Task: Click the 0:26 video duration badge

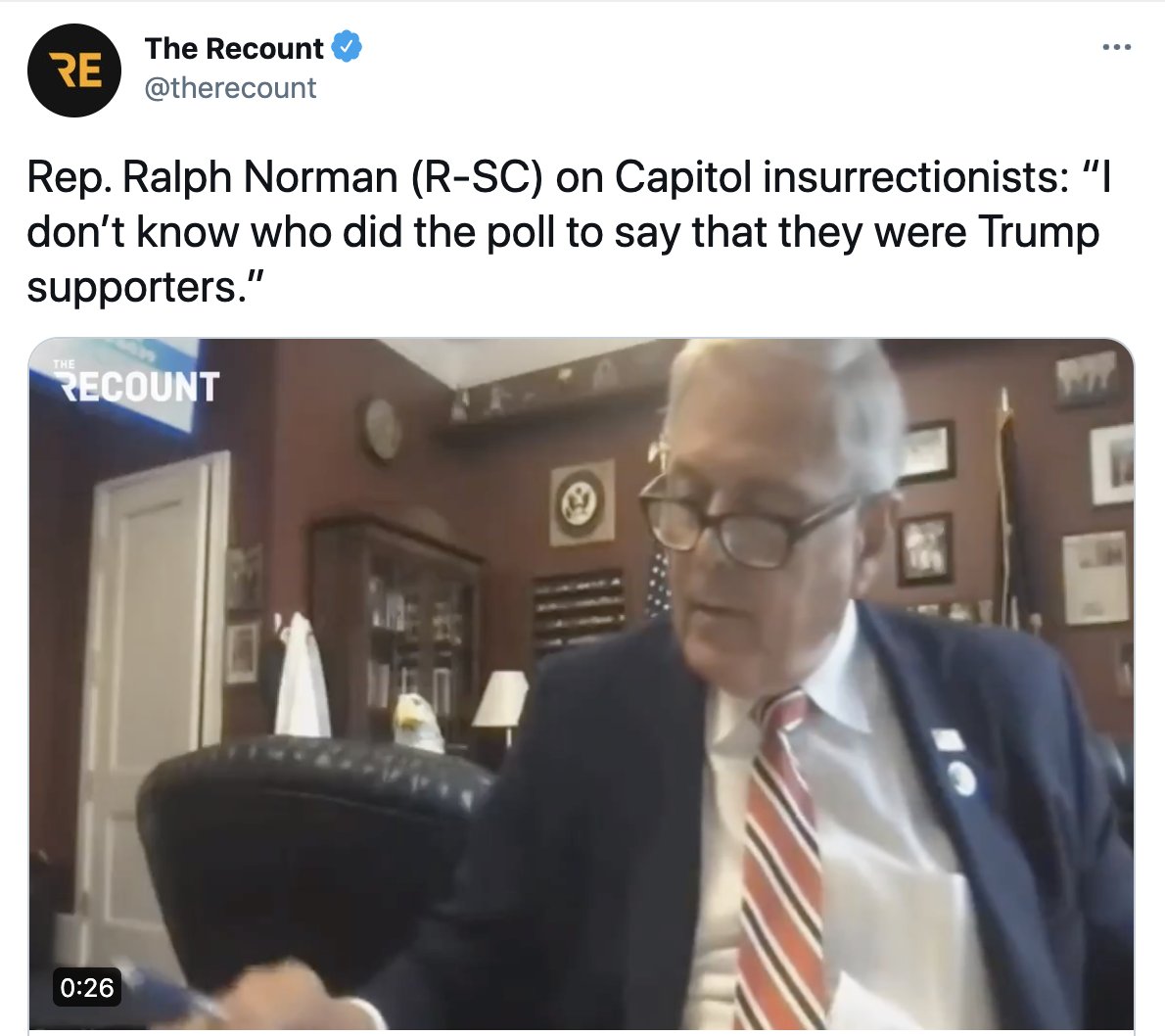Action: point(87,987)
